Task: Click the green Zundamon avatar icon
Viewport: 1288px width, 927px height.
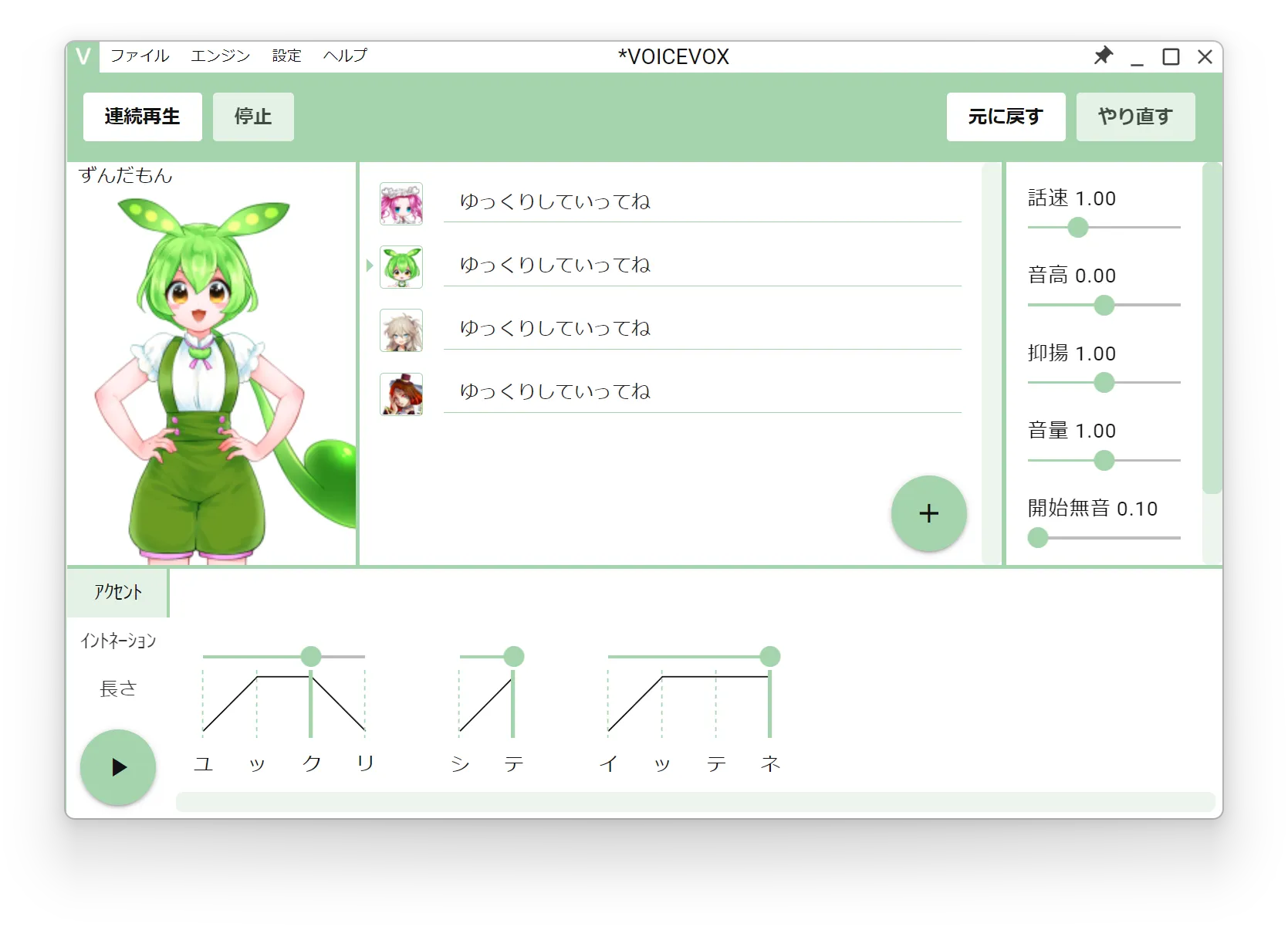Action: [401, 267]
